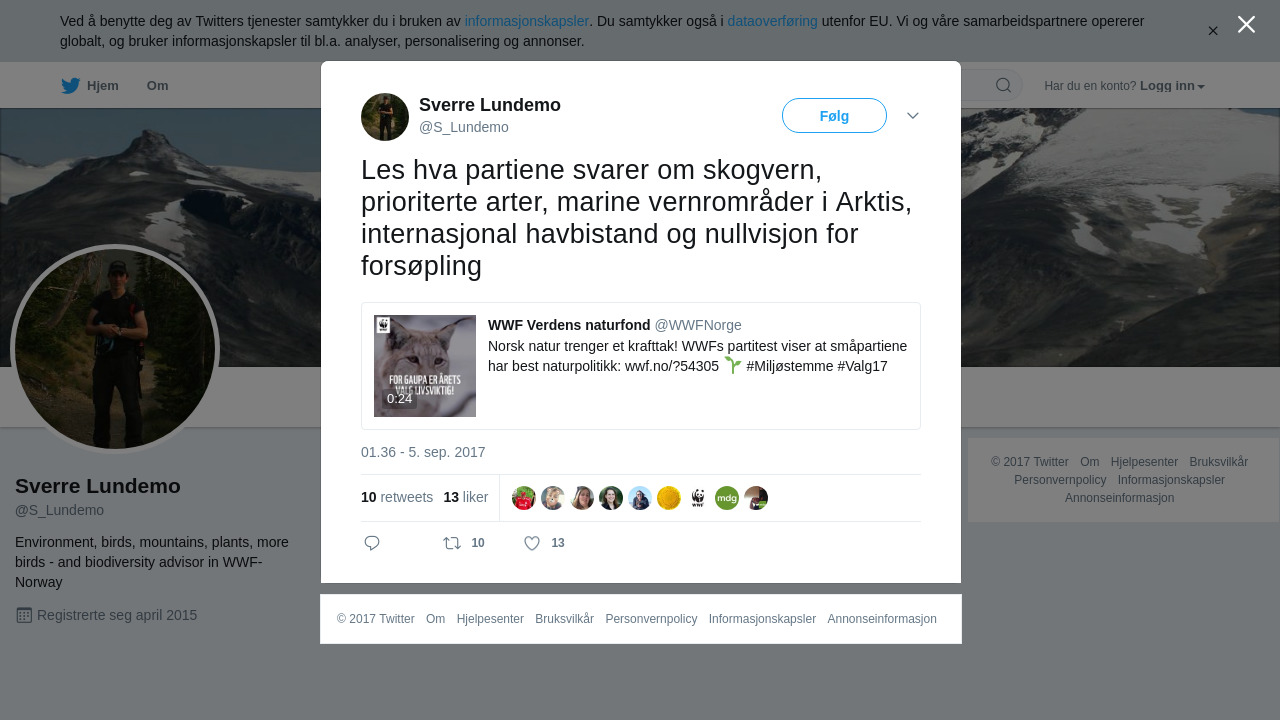This screenshot has width=1280, height=720.
Task: Open the WWF panda liker avatar
Action: pos(698,498)
